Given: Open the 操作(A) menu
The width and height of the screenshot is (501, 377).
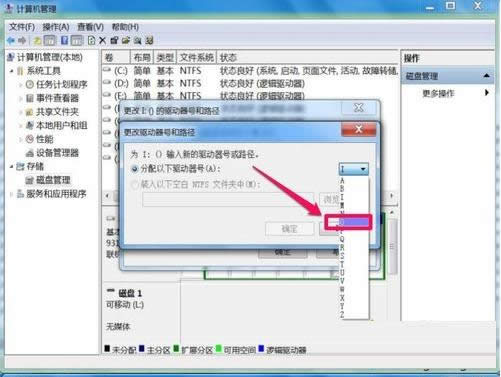Looking at the screenshot, I should tap(56, 27).
